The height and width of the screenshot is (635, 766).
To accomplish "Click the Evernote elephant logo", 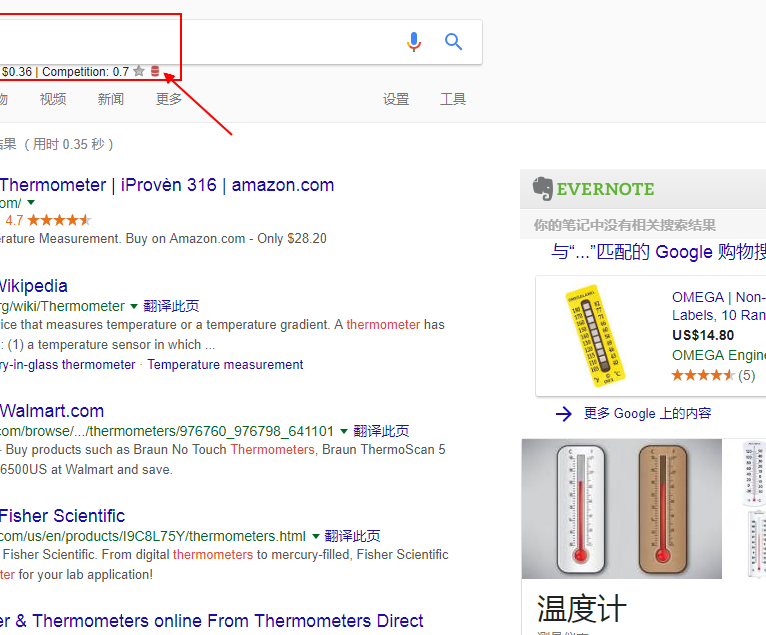I will tap(543, 189).
